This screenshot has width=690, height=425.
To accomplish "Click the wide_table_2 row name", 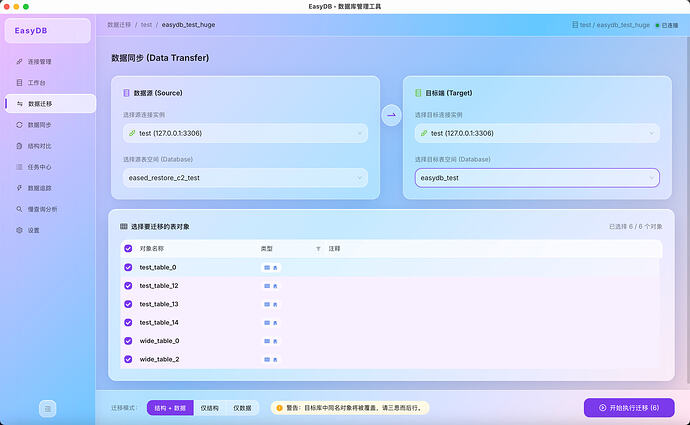I will point(159,359).
